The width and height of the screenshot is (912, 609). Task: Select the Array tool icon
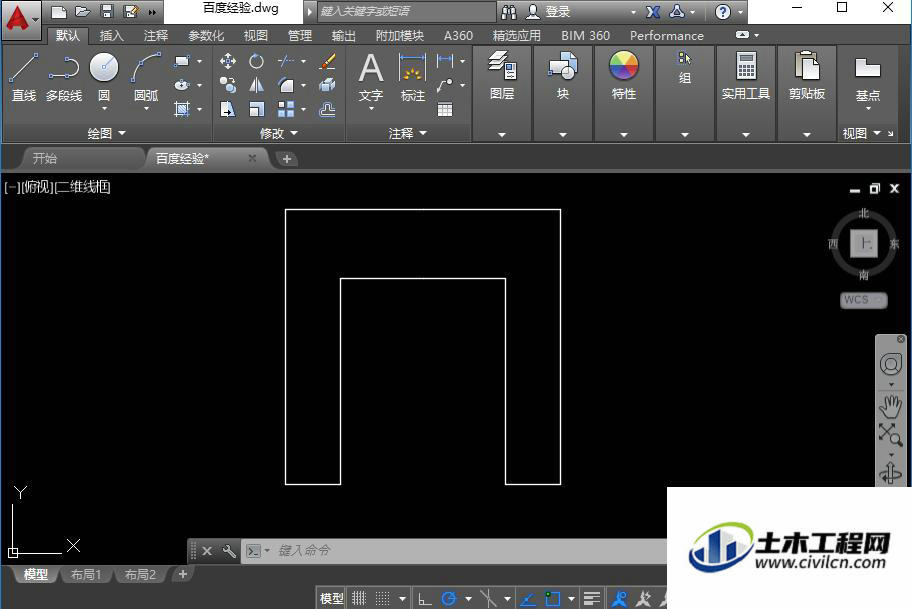[286, 109]
